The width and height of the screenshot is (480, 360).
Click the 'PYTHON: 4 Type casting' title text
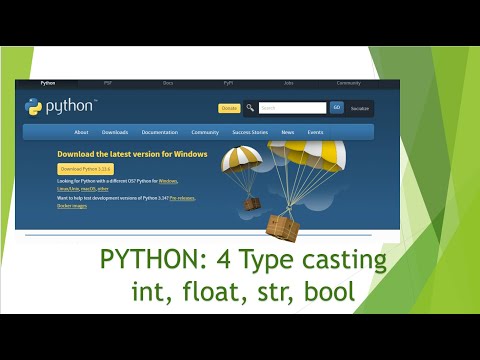click(x=243, y=260)
